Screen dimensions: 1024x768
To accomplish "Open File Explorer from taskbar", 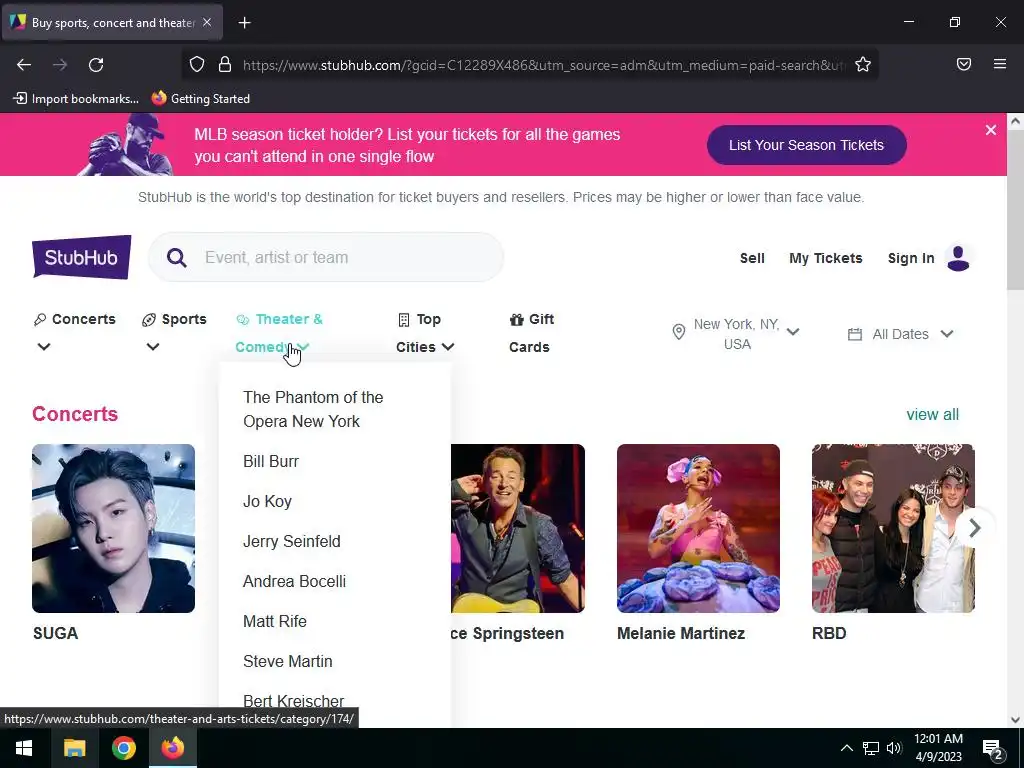I will tap(74, 748).
